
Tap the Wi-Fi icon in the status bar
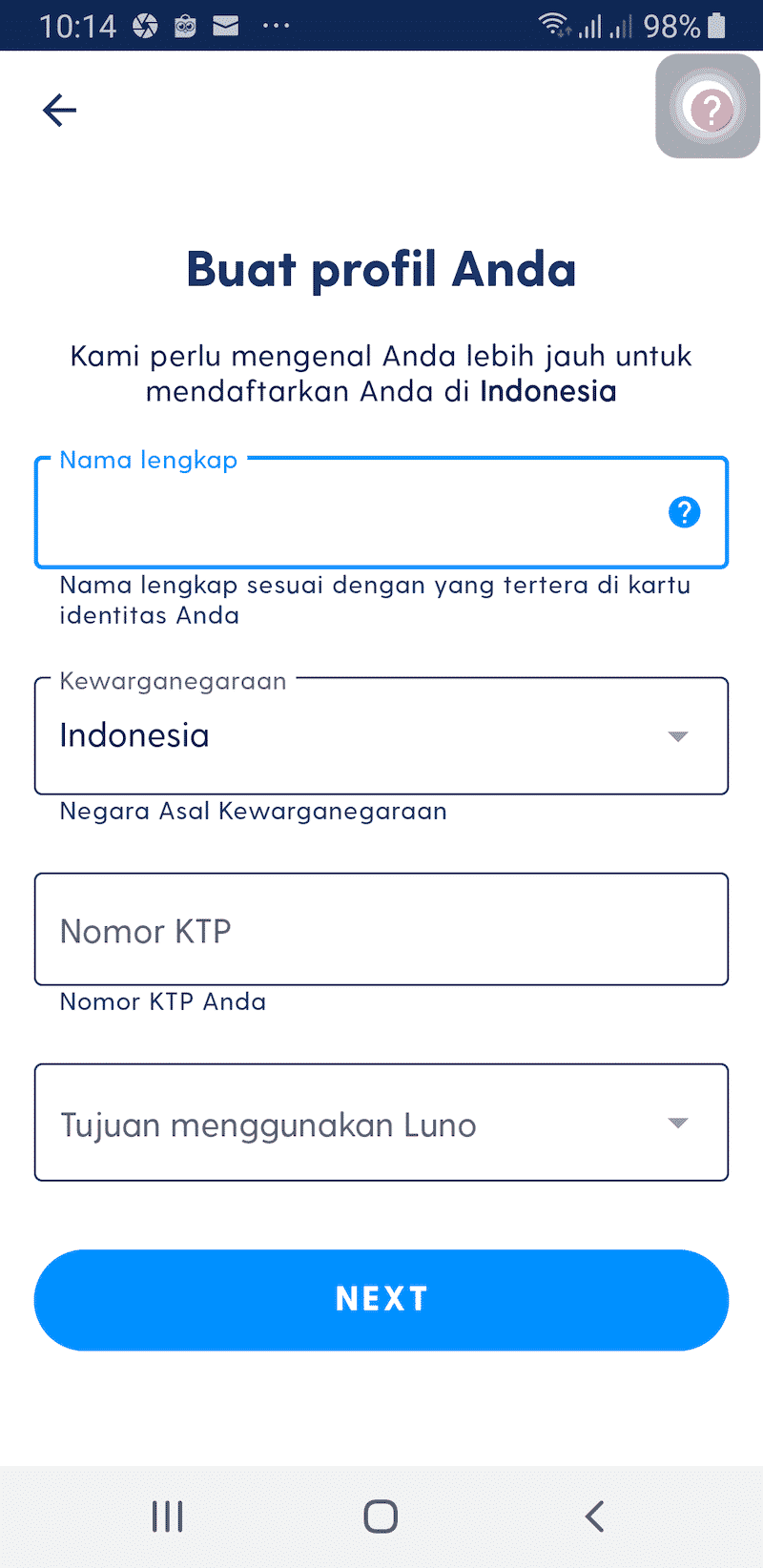(554, 24)
